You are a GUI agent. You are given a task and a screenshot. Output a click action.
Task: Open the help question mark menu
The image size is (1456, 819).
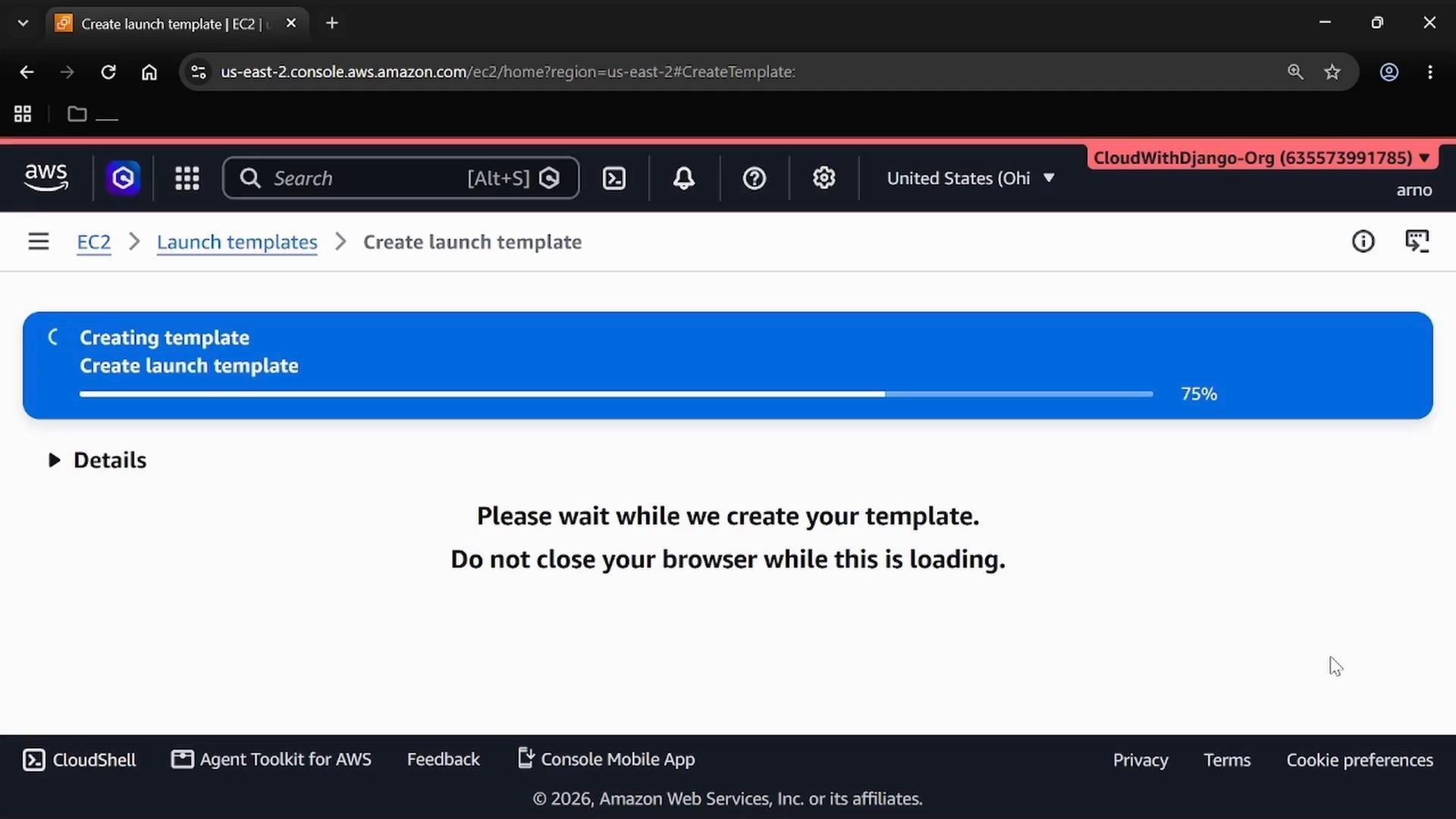click(x=754, y=178)
